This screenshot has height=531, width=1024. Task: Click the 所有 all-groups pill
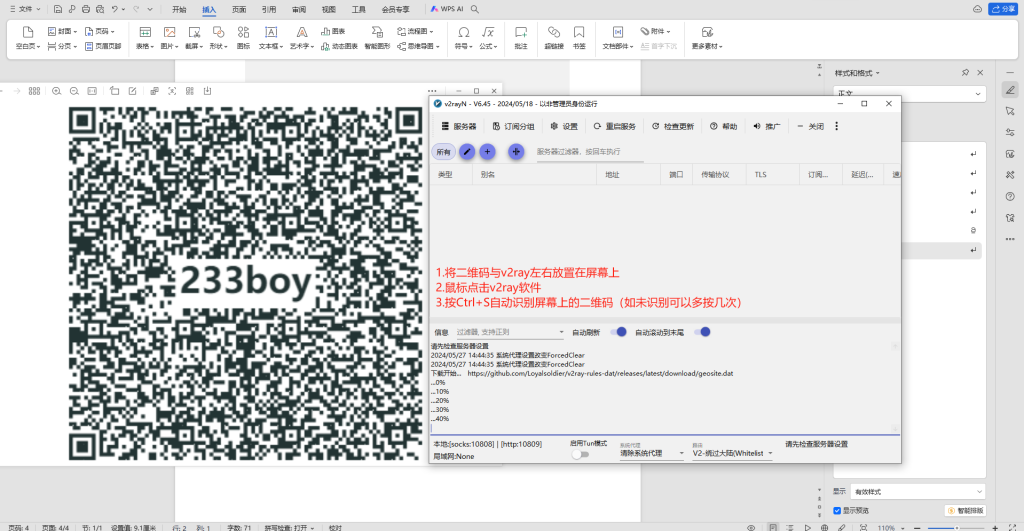tap(443, 152)
